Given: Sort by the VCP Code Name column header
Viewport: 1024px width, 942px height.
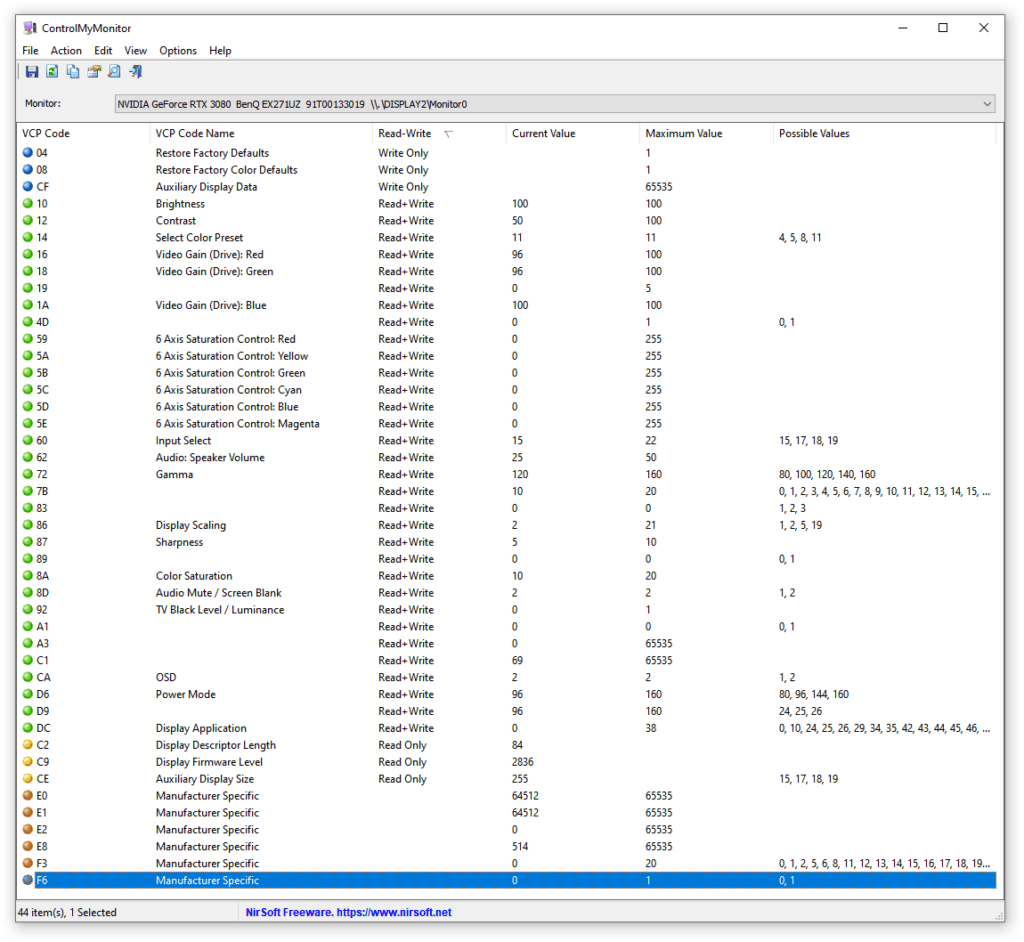Looking at the screenshot, I should [261, 133].
